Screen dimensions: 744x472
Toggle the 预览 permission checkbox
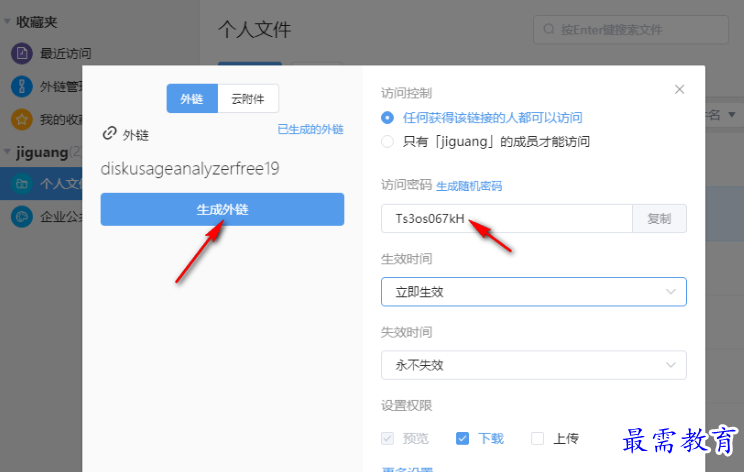point(387,438)
